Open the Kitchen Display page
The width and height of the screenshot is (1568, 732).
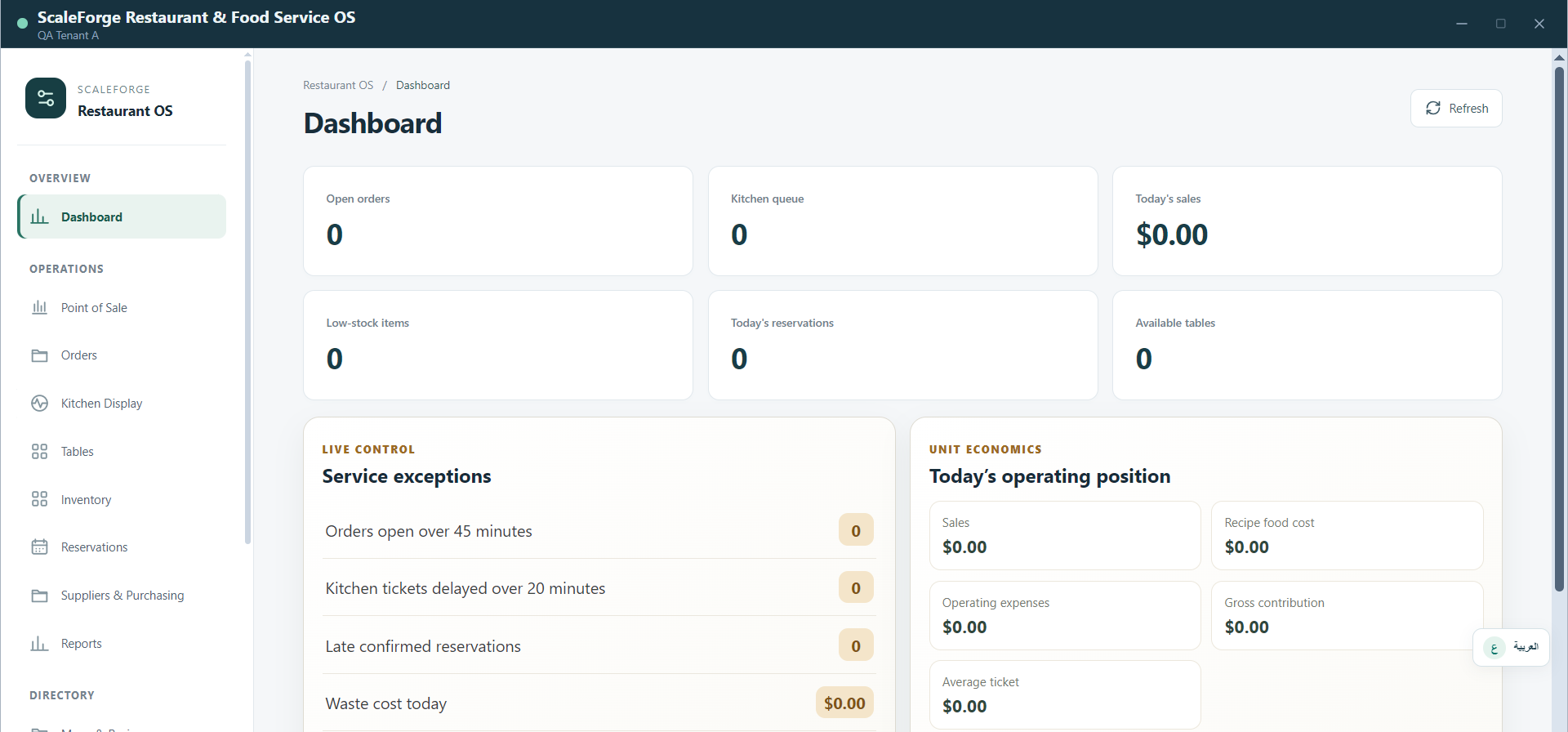pos(122,404)
